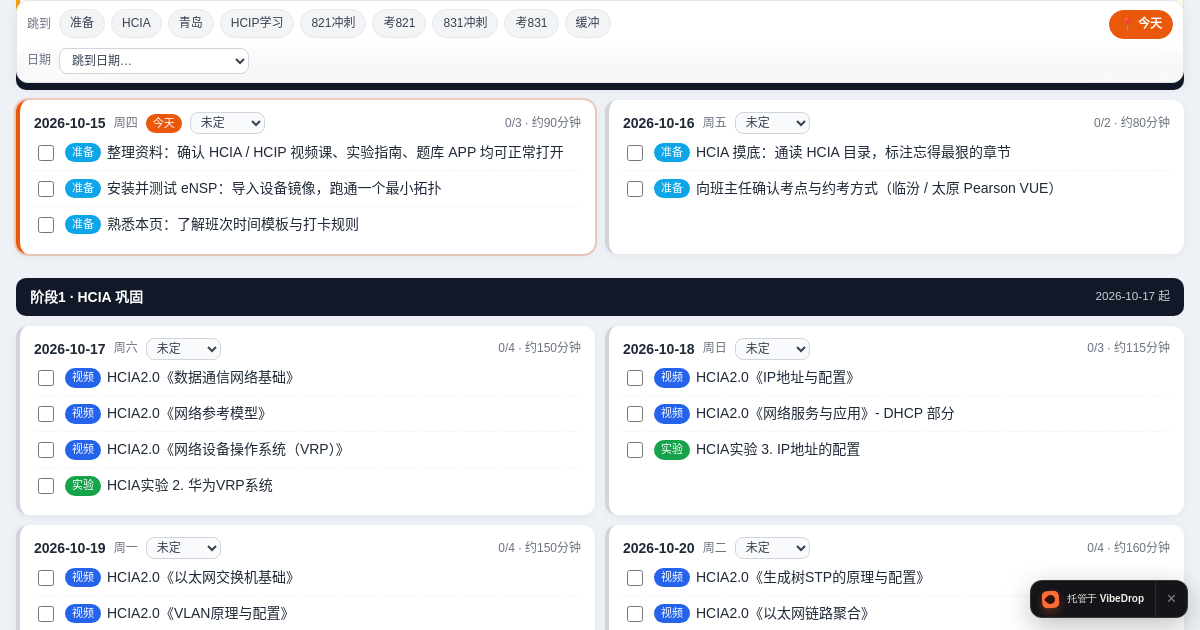Select the HCIA jump chip
The width and height of the screenshot is (1200, 630).
(x=136, y=23)
